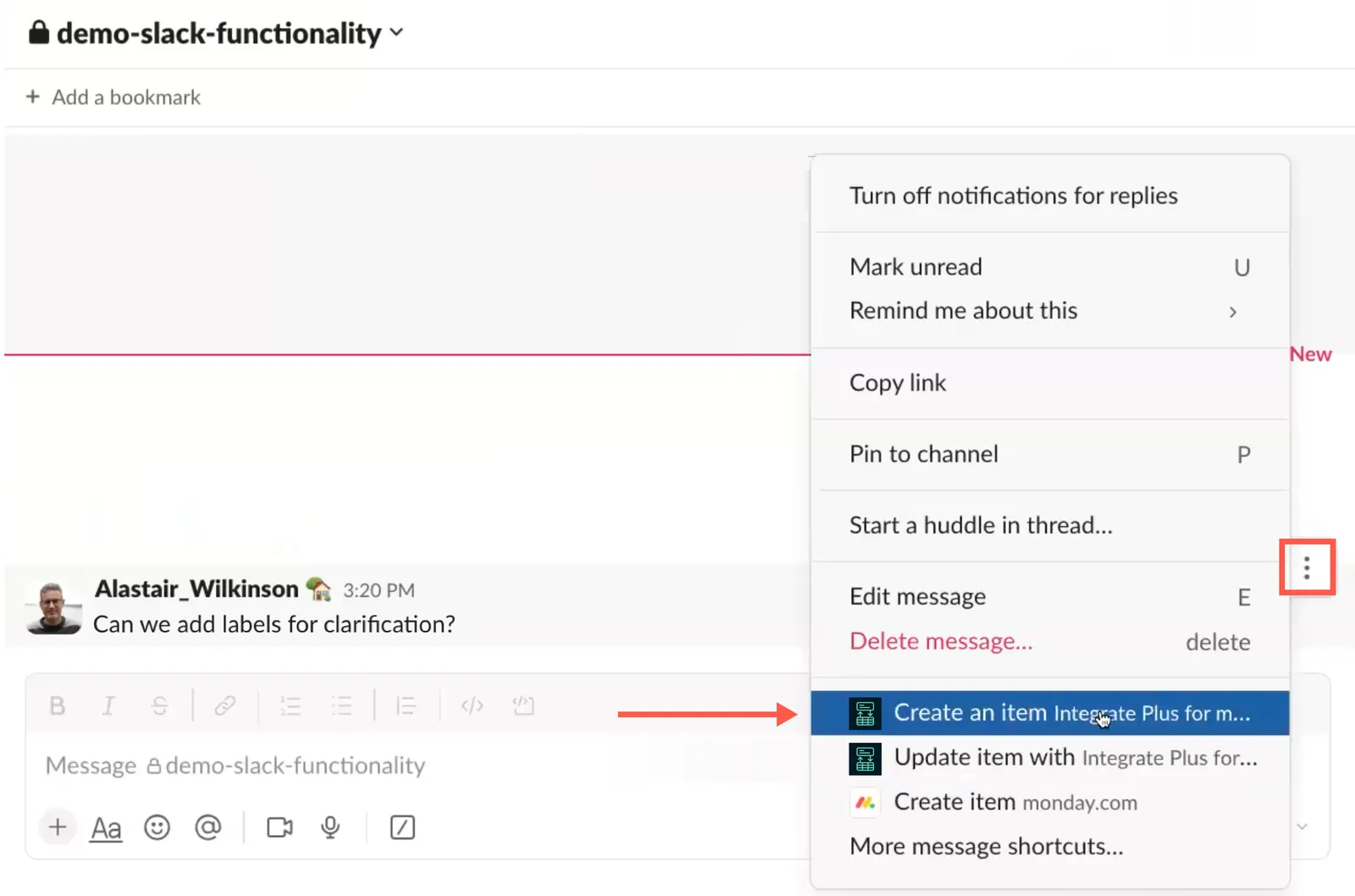Hide formatting with the Aa button
This screenshot has height=896, width=1355.
coord(106,827)
